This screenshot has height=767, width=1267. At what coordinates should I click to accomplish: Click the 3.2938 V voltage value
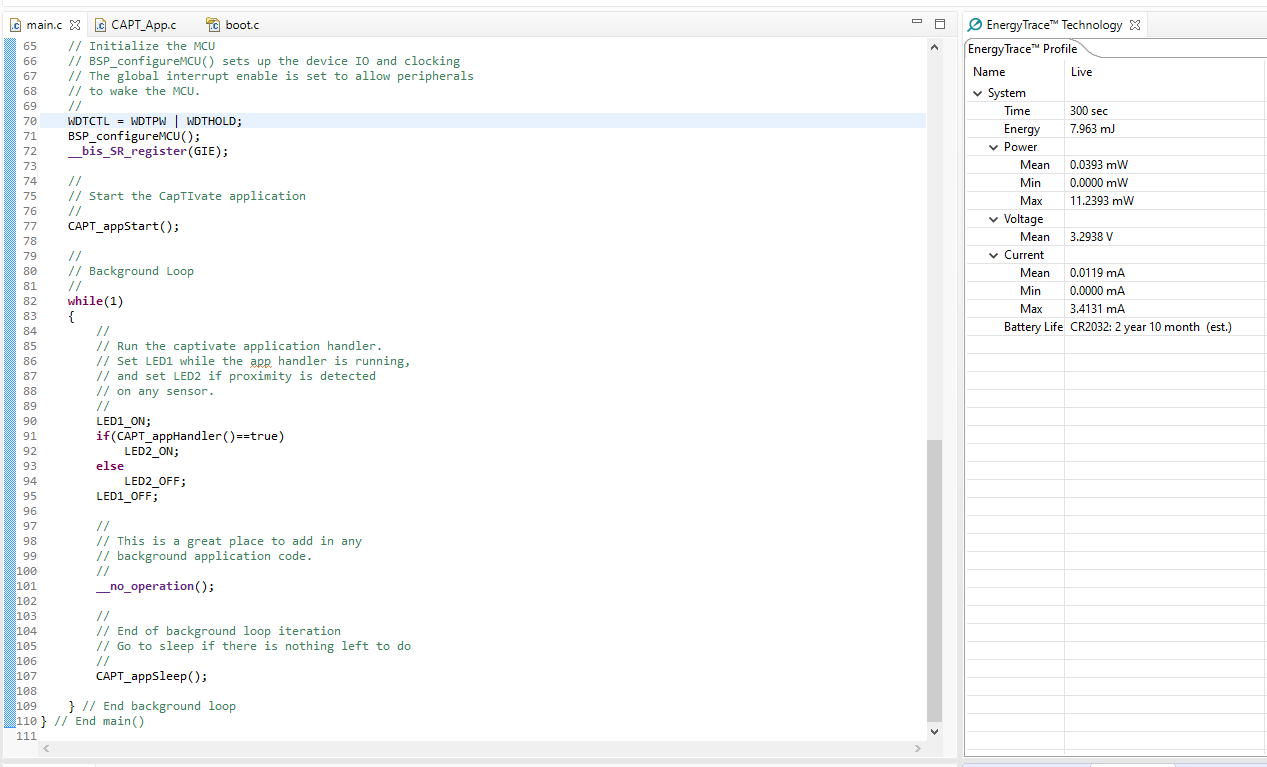(1091, 237)
